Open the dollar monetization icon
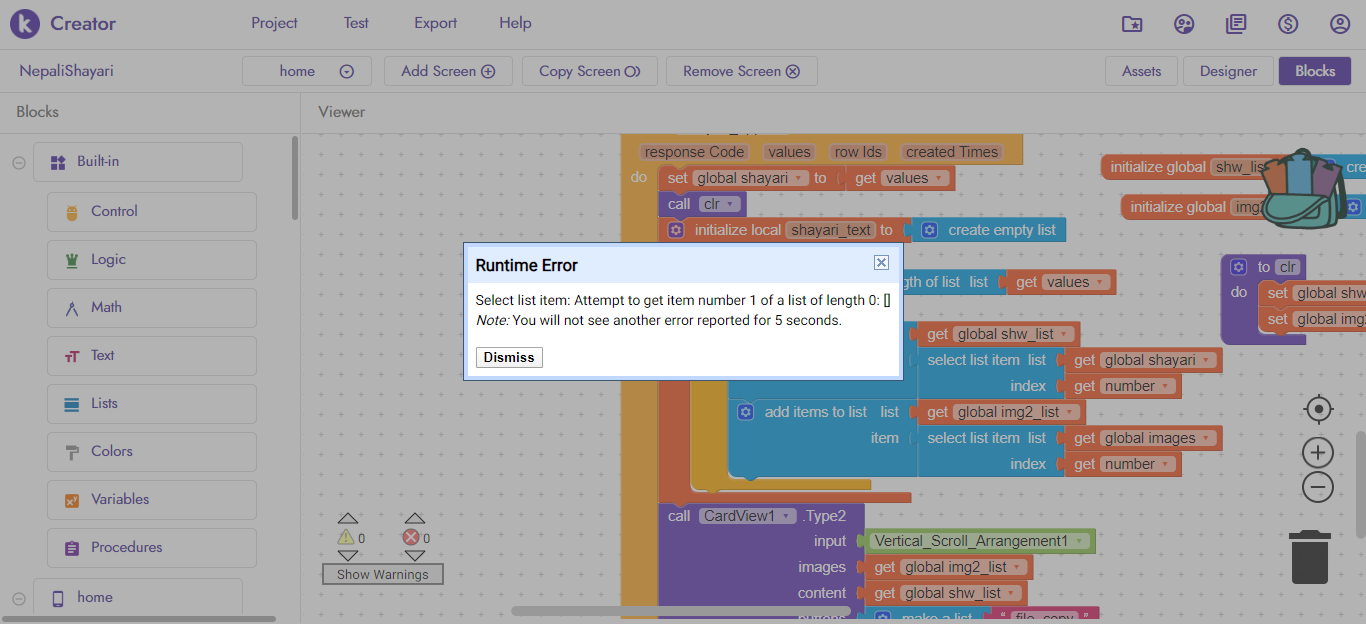Image resolution: width=1366 pixels, height=624 pixels. point(1288,24)
